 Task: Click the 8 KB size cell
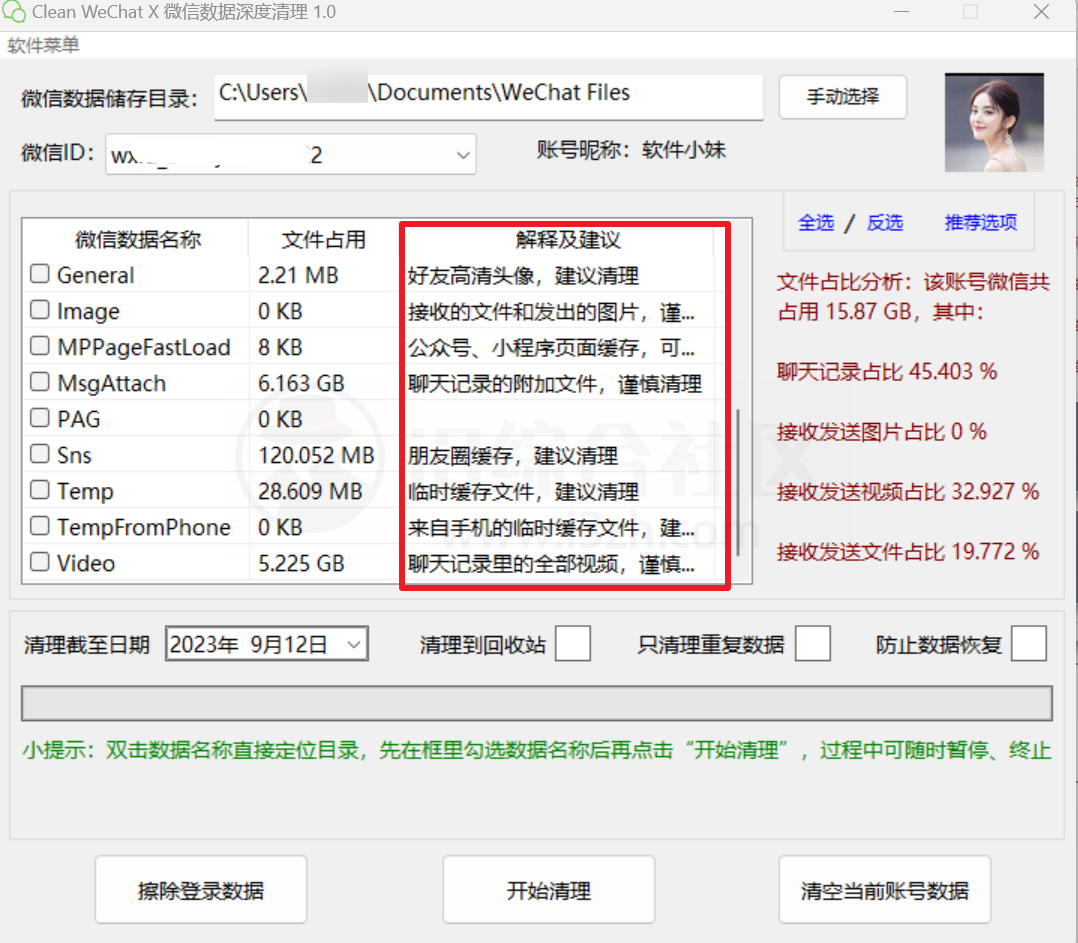click(280, 347)
